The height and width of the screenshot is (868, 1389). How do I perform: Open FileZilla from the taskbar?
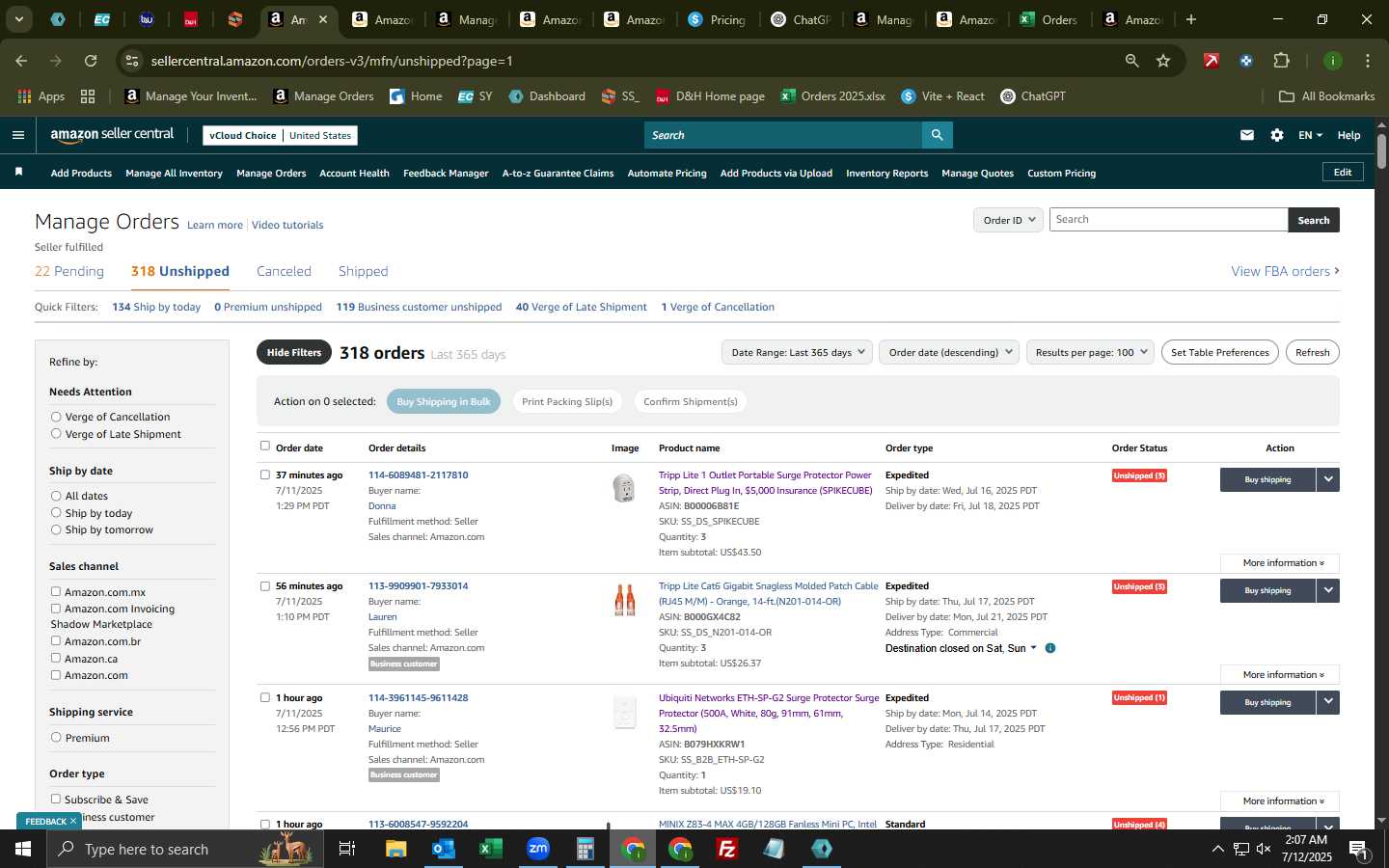tap(727, 849)
